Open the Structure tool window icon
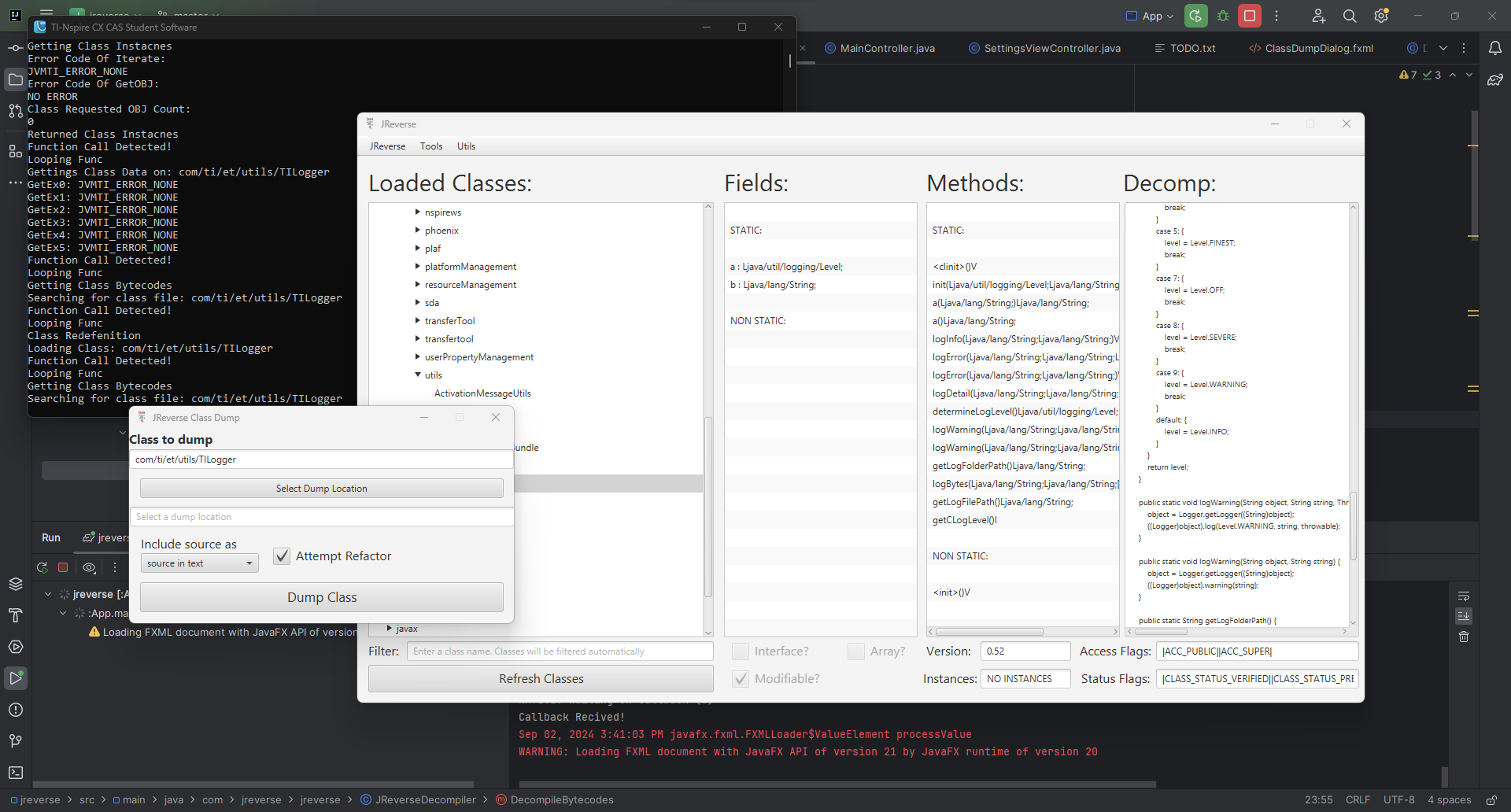Screen dimensions: 1511x812 click(x=16, y=151)
